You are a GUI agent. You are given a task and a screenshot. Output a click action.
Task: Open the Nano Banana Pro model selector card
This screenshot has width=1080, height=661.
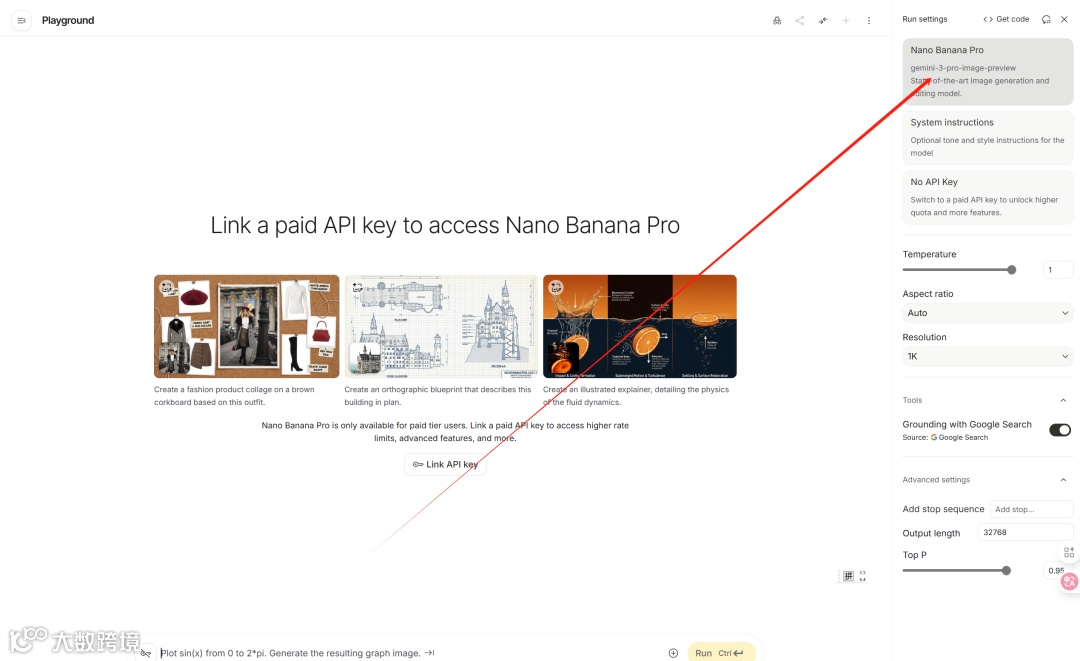pos(987,72)
